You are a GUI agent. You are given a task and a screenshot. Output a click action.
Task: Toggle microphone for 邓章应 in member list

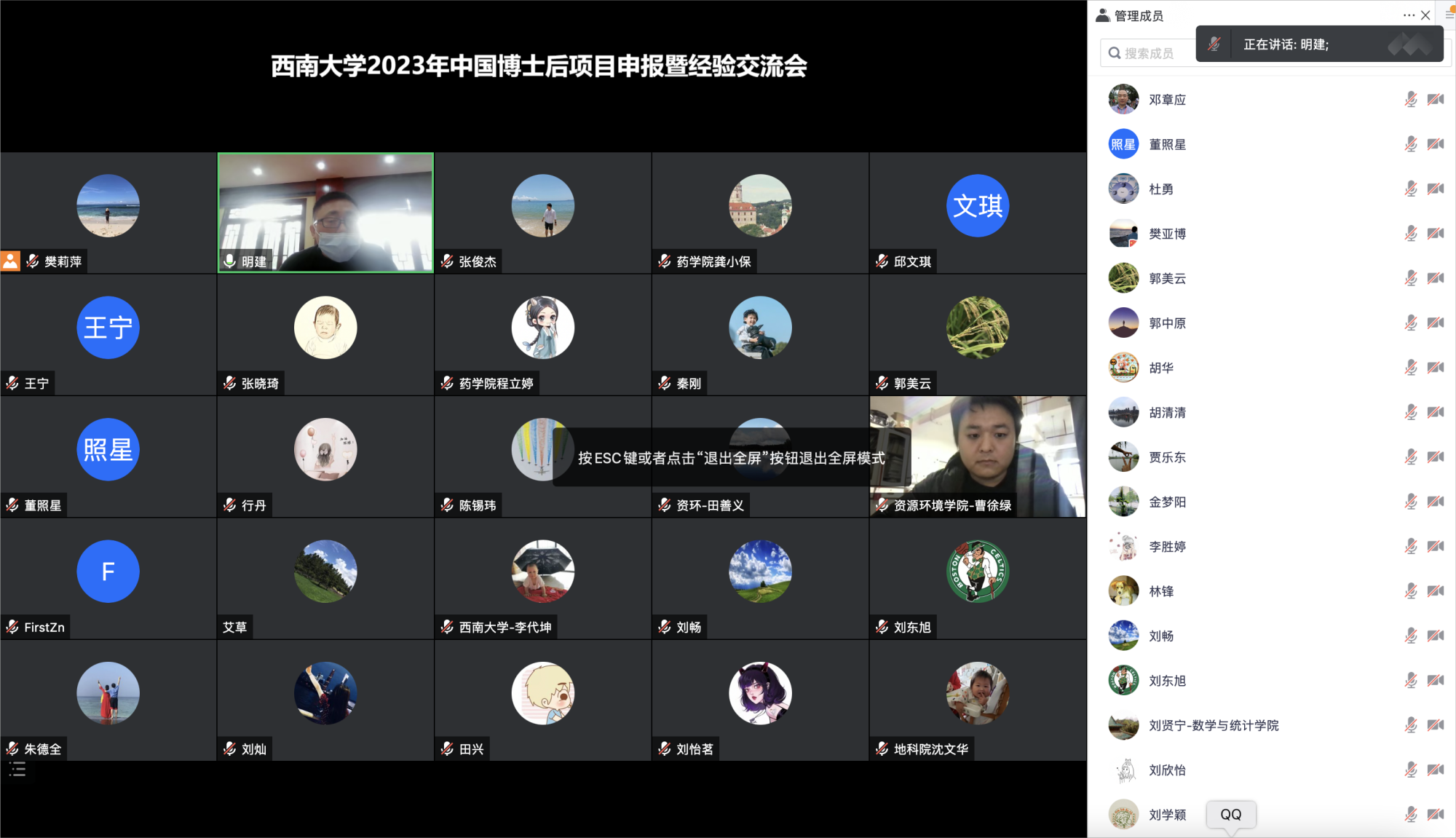(x=1410, y=100)
